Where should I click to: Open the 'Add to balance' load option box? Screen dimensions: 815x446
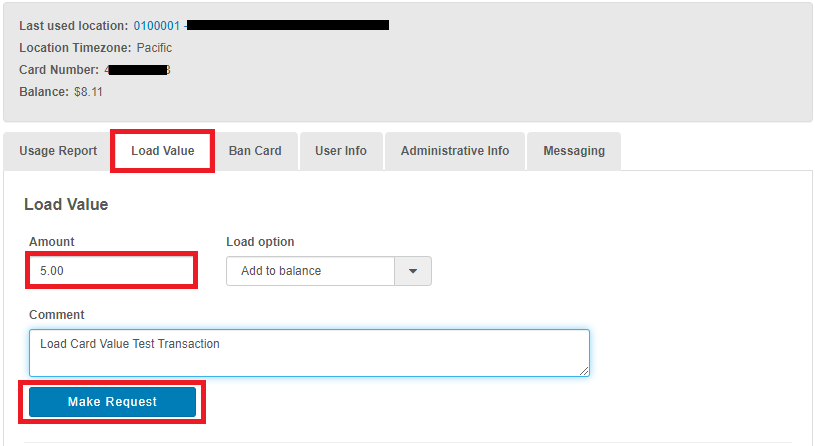click(311, 271)
